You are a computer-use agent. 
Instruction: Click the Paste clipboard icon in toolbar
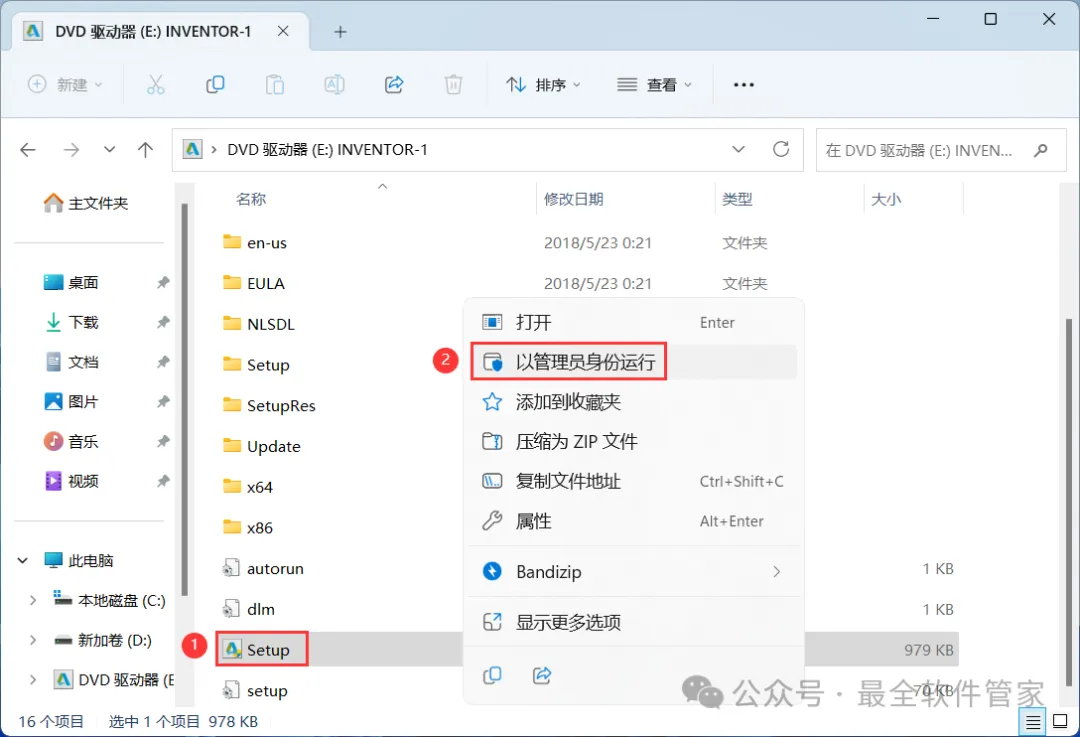click(x=275, y=85)
